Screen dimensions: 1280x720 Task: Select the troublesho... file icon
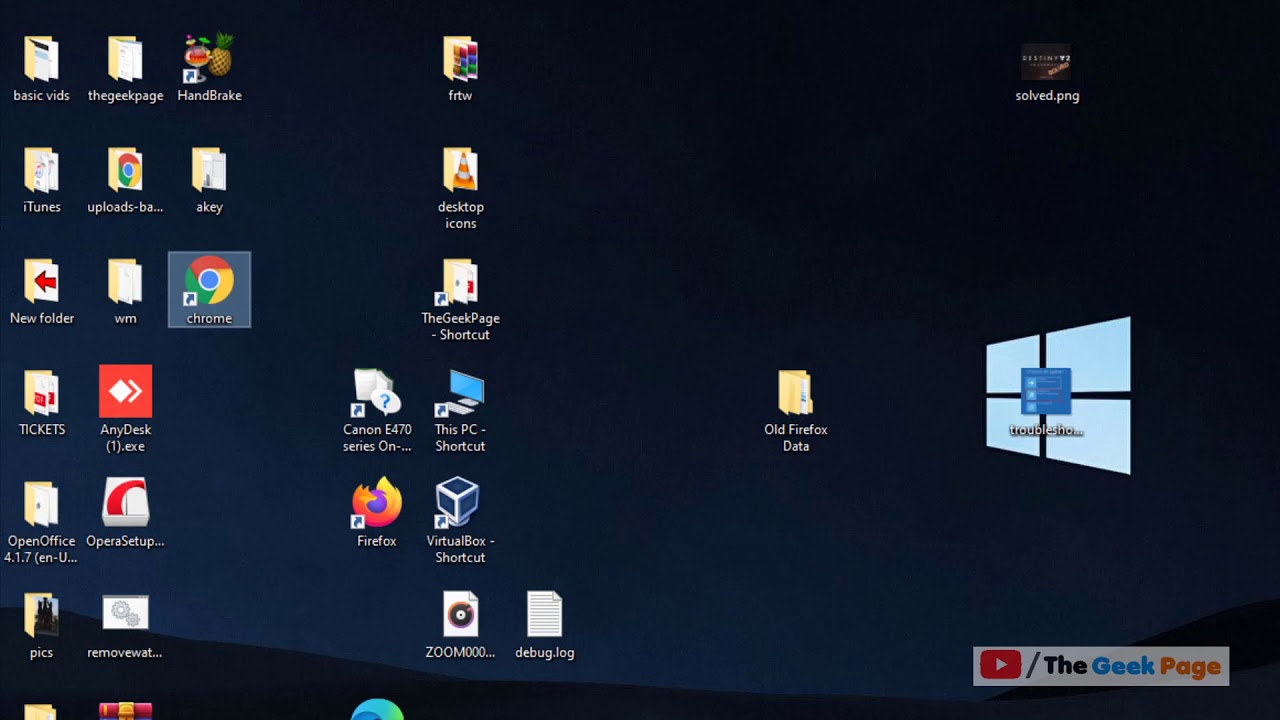[x=1047, y=391]
